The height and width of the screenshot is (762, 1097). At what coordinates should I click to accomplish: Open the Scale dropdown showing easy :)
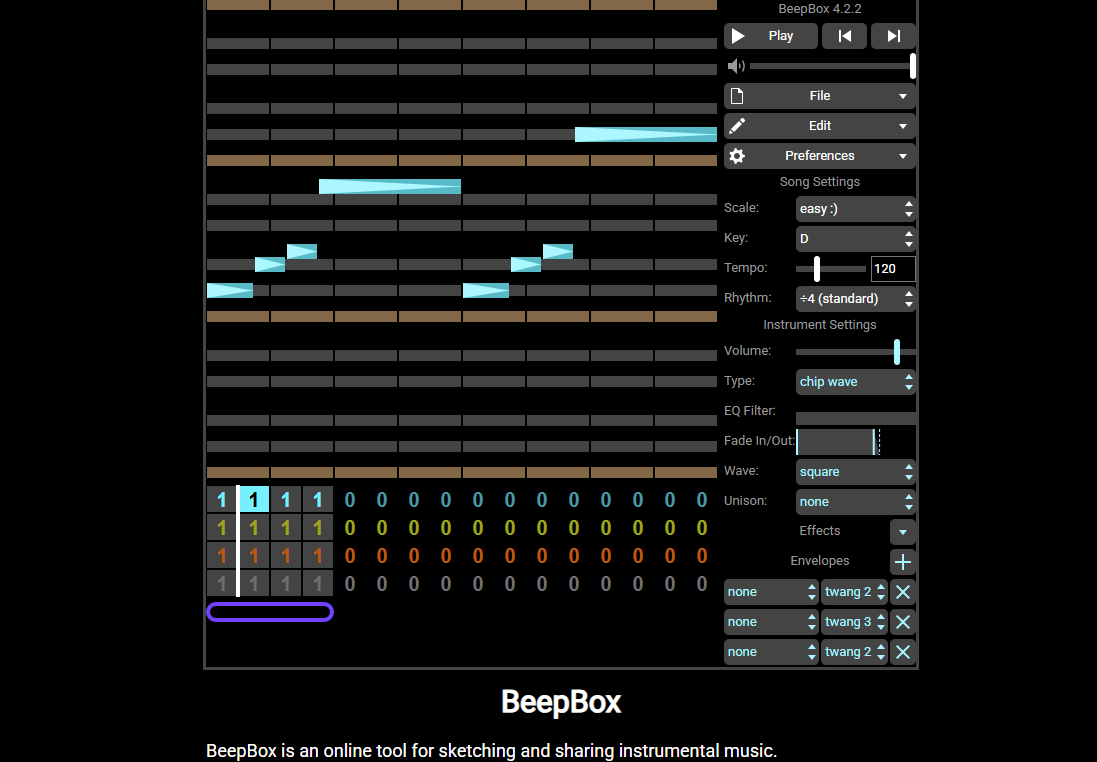tap(855, 208)
